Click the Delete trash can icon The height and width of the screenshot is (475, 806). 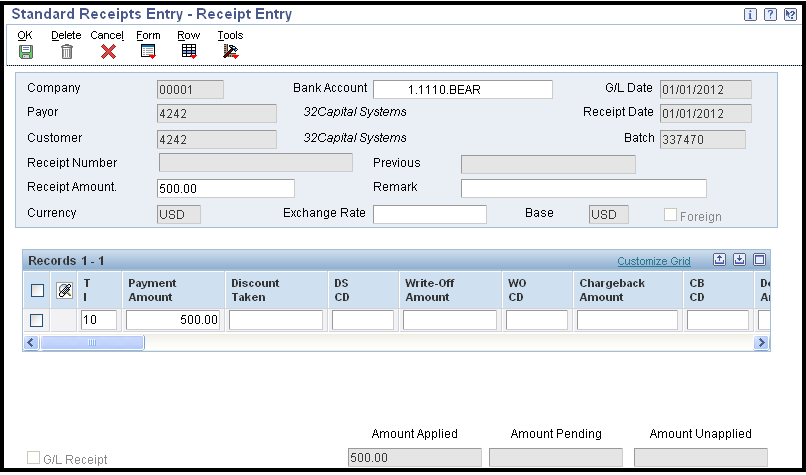point(67,51)
